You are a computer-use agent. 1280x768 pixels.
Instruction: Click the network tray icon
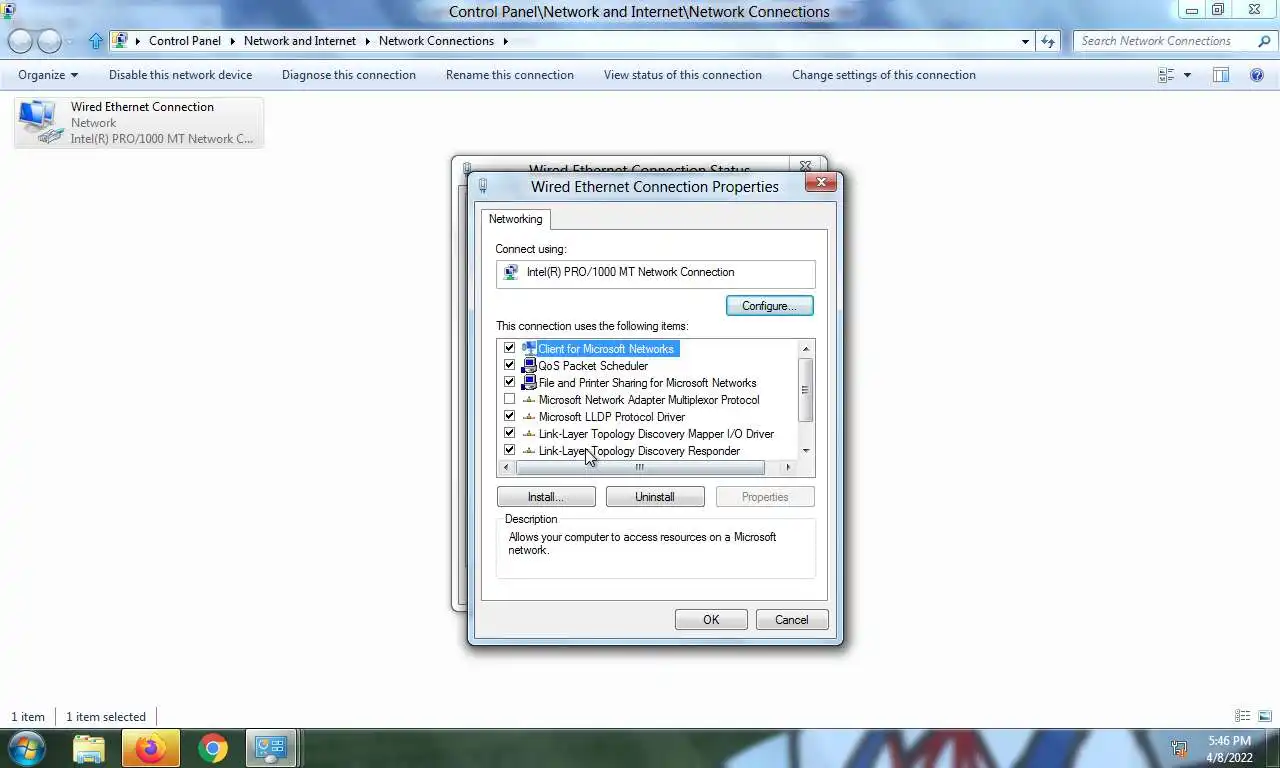tap(1179, 749)
